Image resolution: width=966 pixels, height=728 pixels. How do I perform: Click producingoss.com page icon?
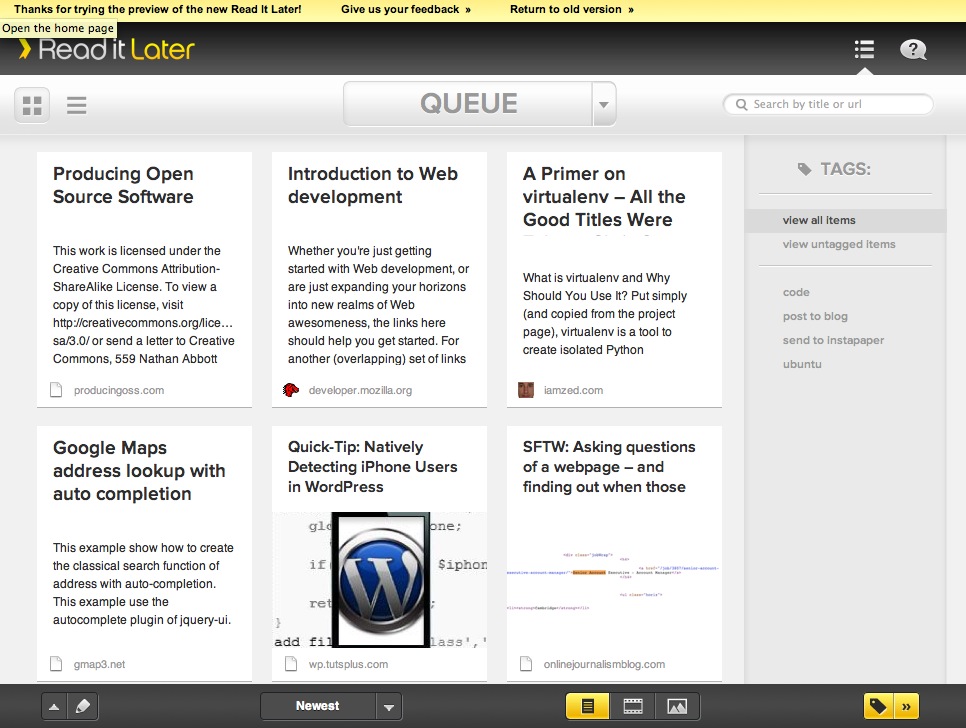[56, 390]
